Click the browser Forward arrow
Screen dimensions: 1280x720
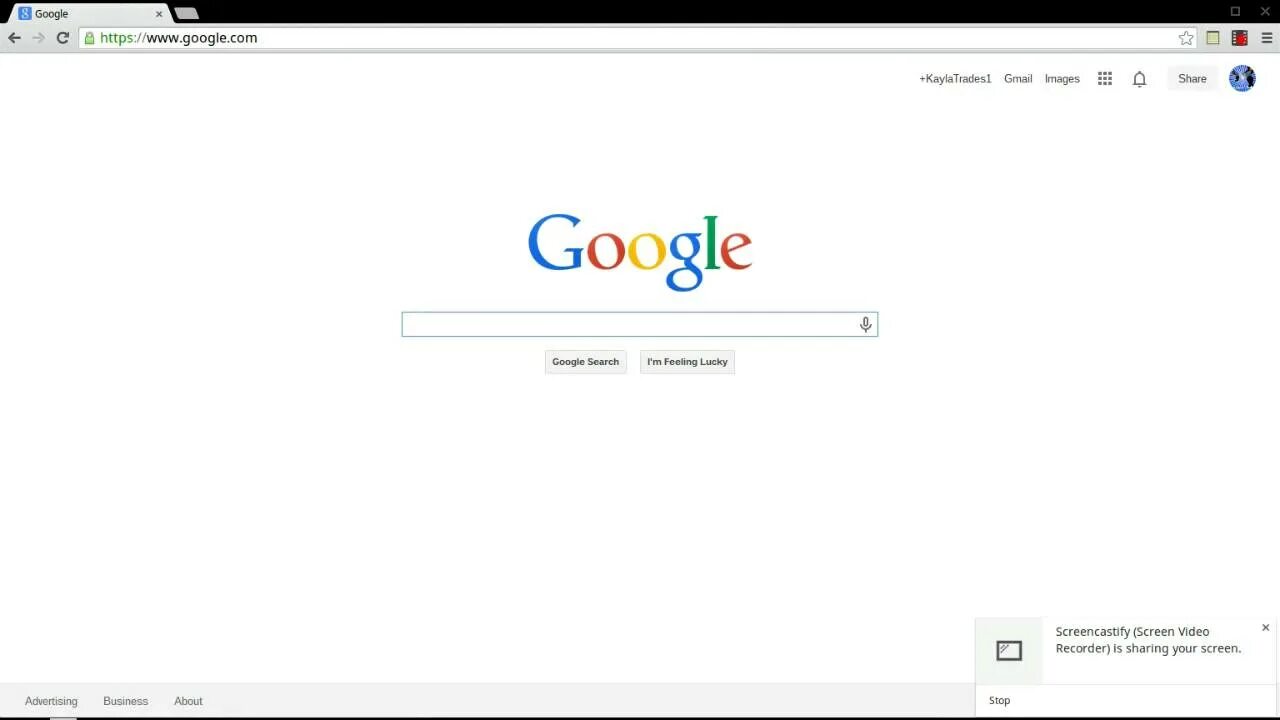tap(38, 38)
